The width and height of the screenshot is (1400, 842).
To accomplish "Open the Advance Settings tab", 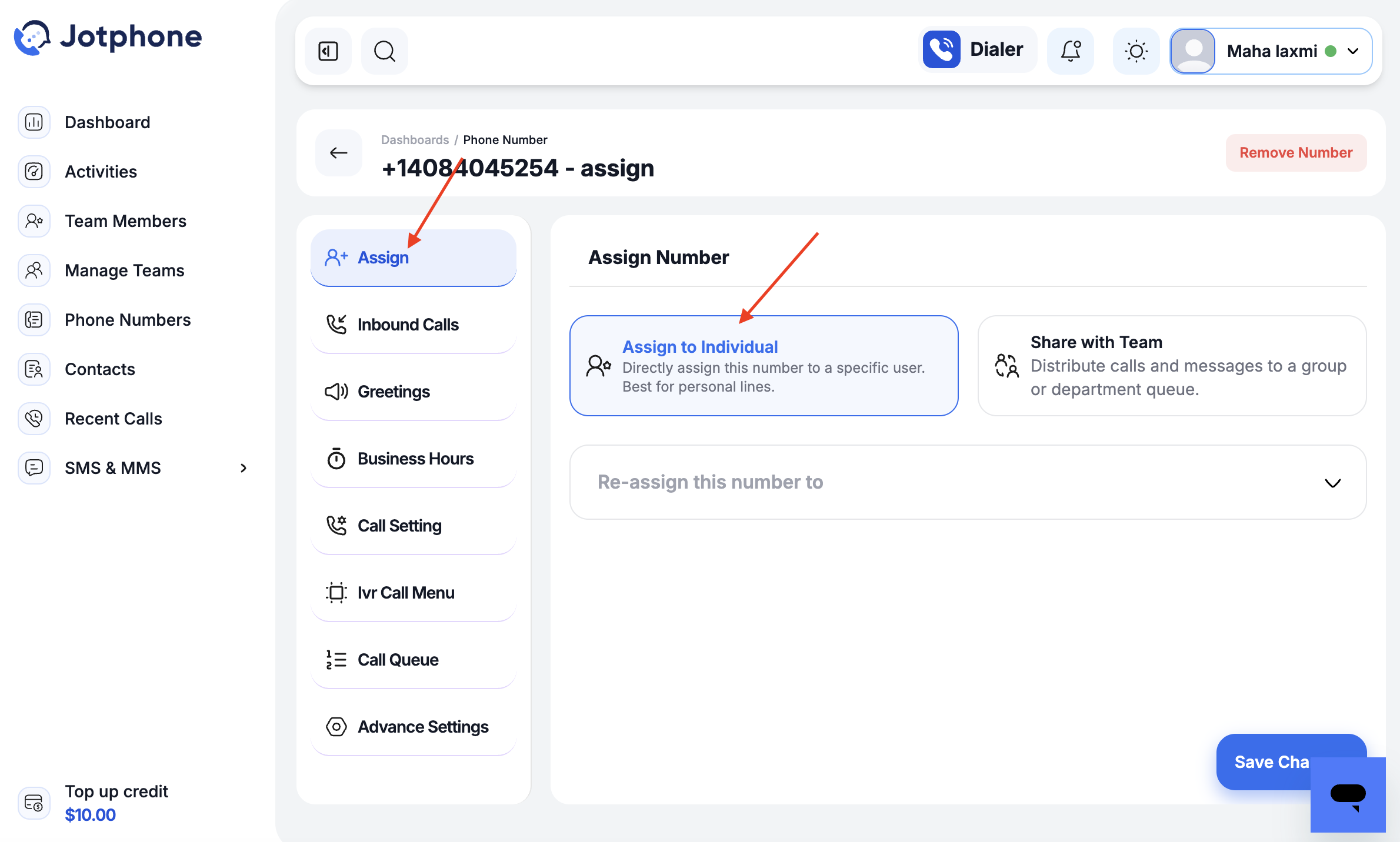I will coord(414,727).
